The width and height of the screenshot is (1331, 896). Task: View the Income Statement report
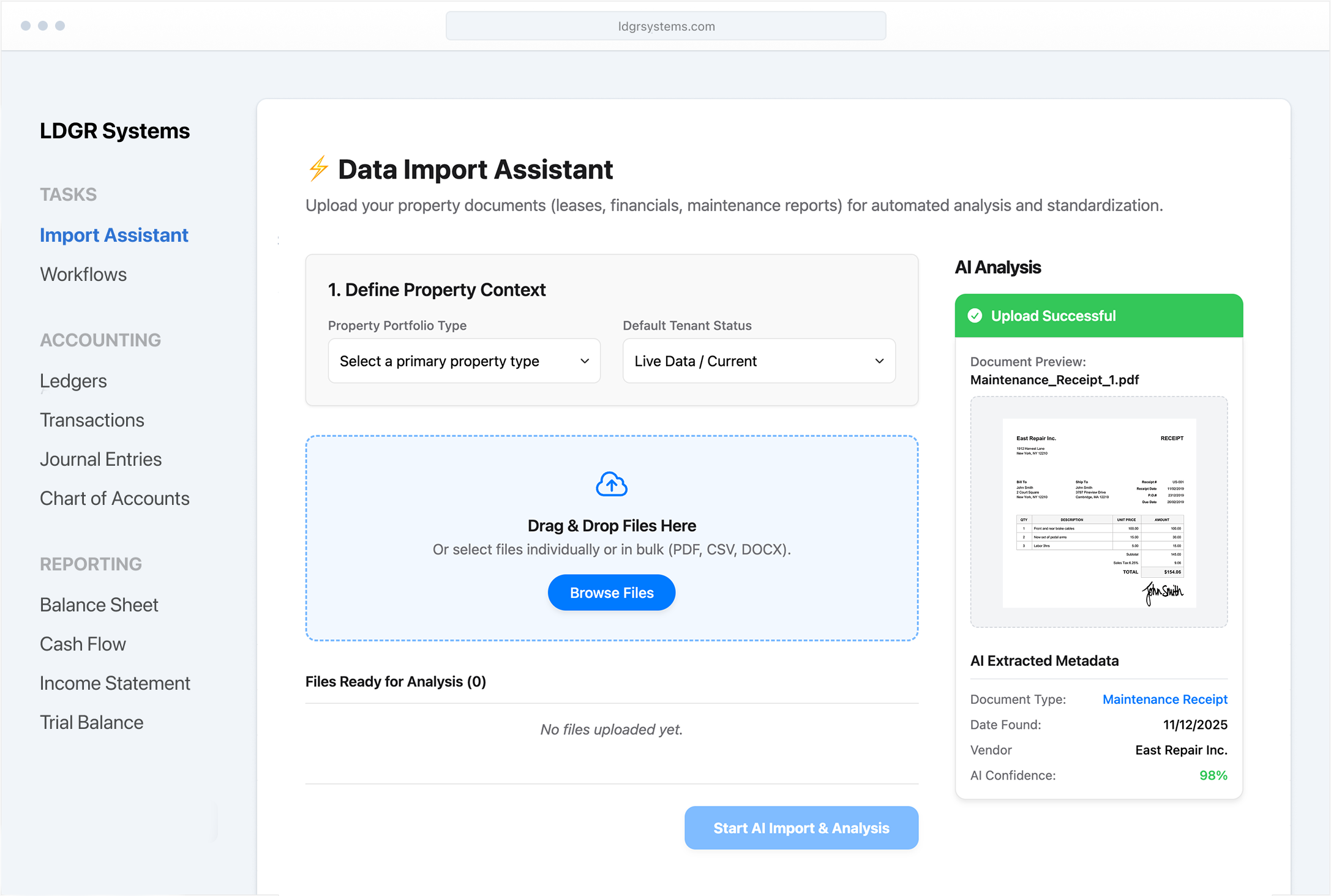click(114, 683)
